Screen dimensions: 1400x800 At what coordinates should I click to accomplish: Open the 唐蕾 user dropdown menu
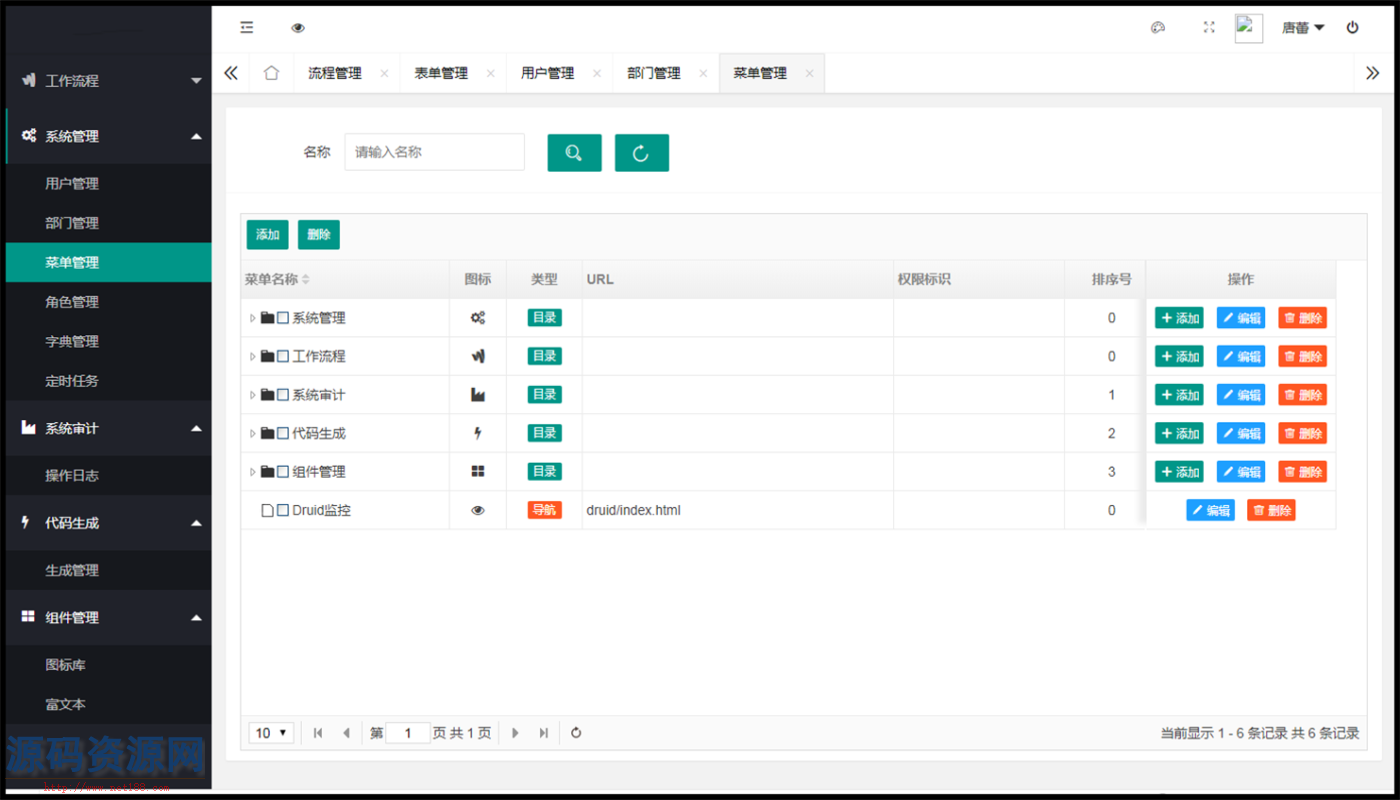click(x=1302, y=28)
